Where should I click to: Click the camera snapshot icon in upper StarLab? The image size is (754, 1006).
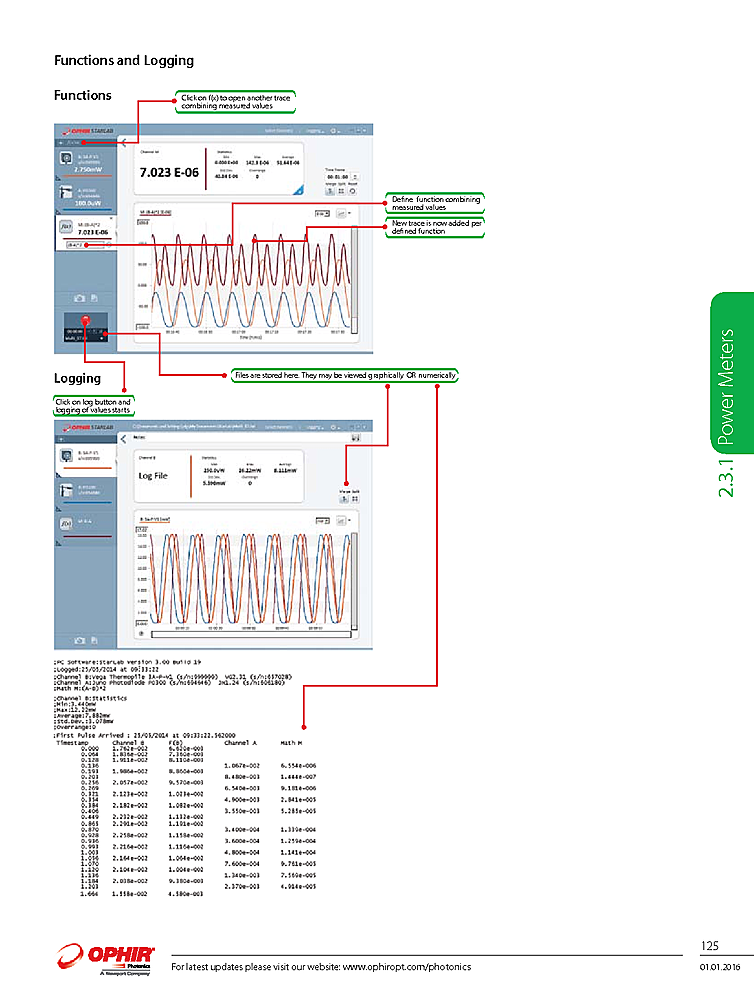coord(79,298)
